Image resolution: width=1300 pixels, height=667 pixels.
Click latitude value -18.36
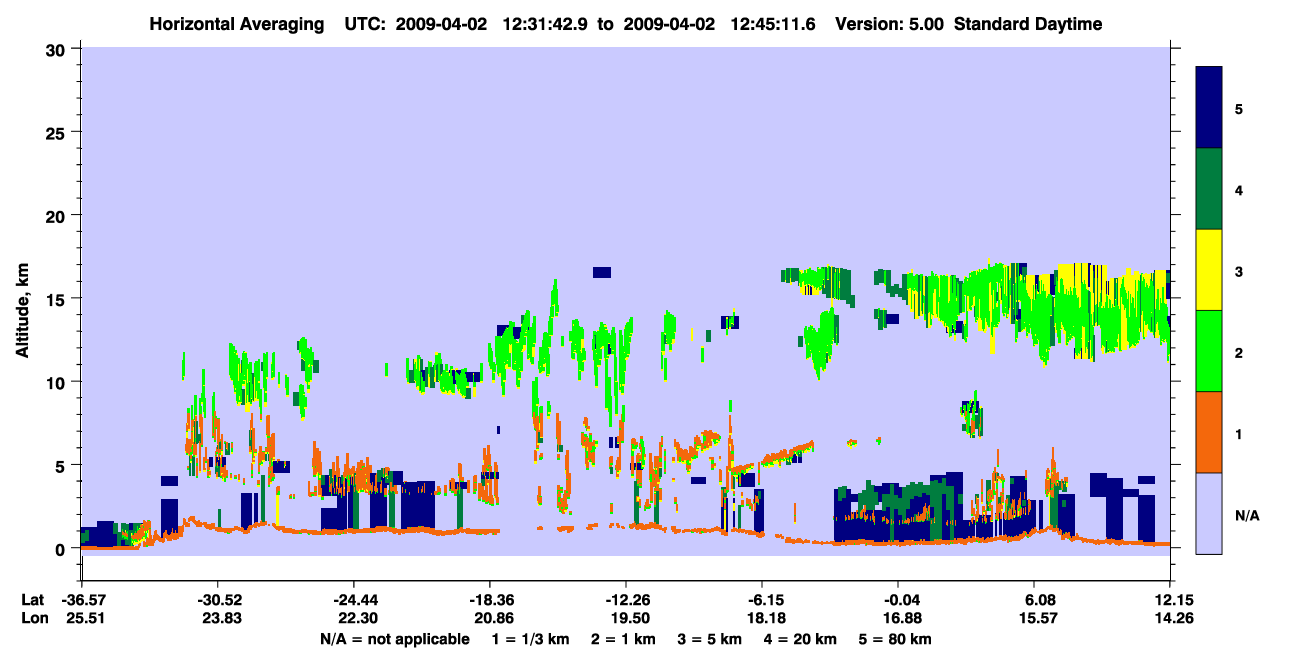489,600
